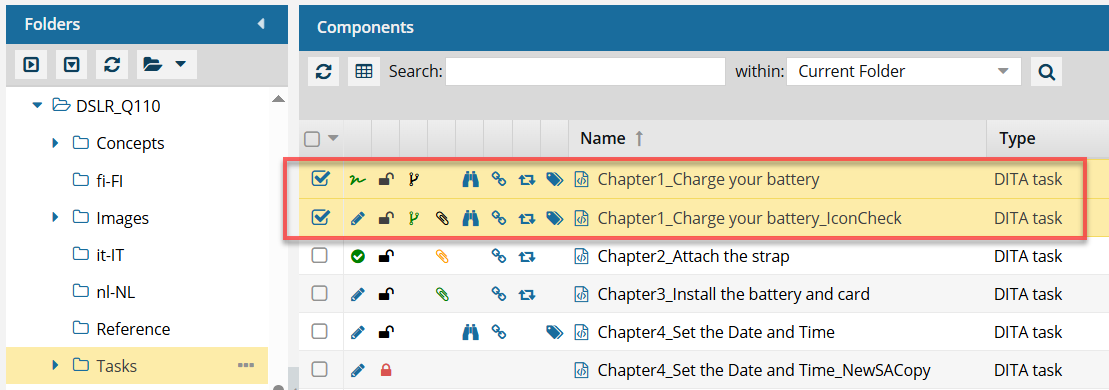
Task: Select the it-IT folder
Action: click(x=110, y=255)
